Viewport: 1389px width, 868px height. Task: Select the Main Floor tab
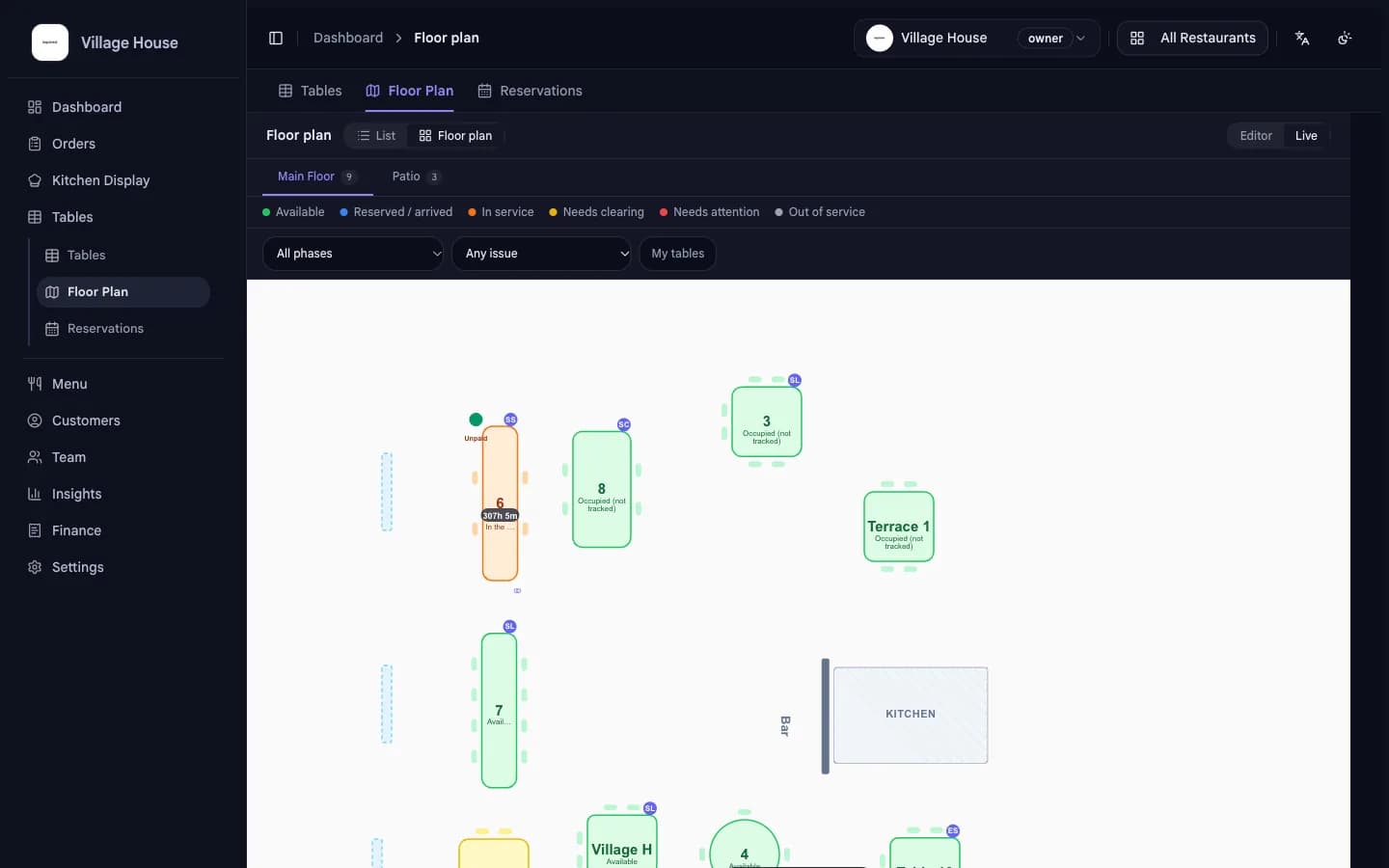[x=317, y=176]
